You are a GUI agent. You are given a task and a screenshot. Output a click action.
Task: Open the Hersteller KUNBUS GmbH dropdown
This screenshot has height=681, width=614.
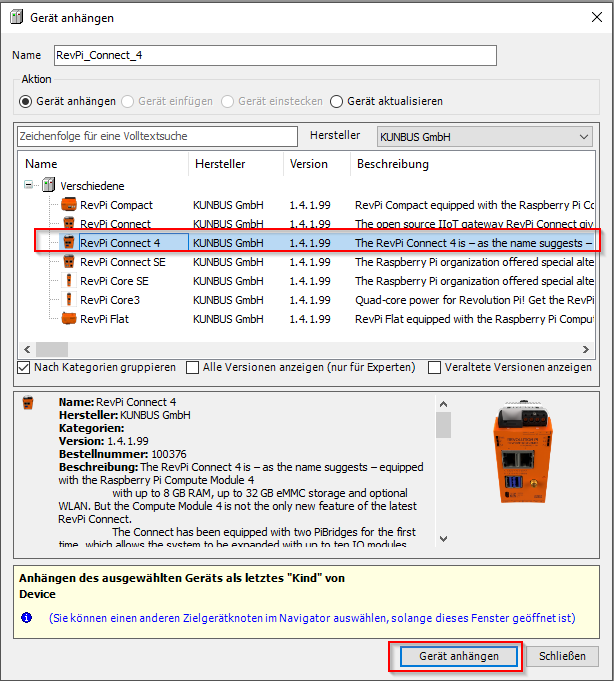[x=485, y=137]
